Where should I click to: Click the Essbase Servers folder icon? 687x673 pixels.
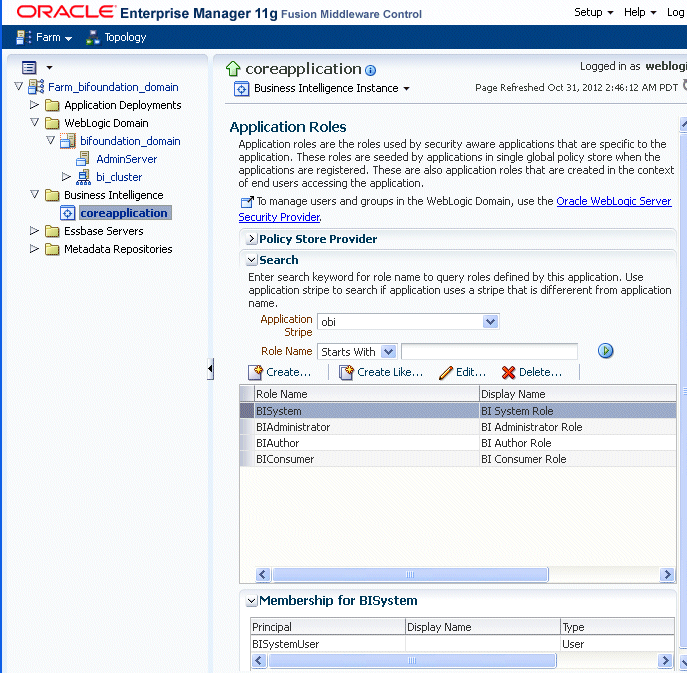pos(52,231)
